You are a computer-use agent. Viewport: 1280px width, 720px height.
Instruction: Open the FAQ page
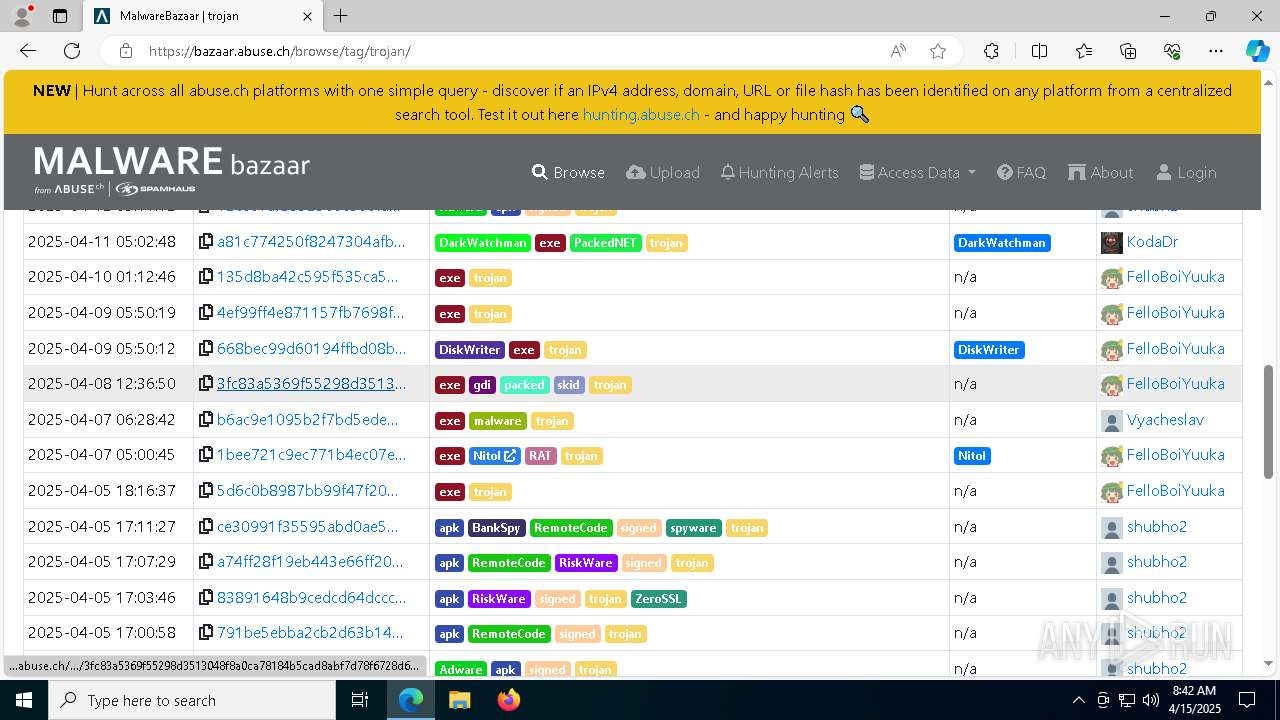[1021, 172]
